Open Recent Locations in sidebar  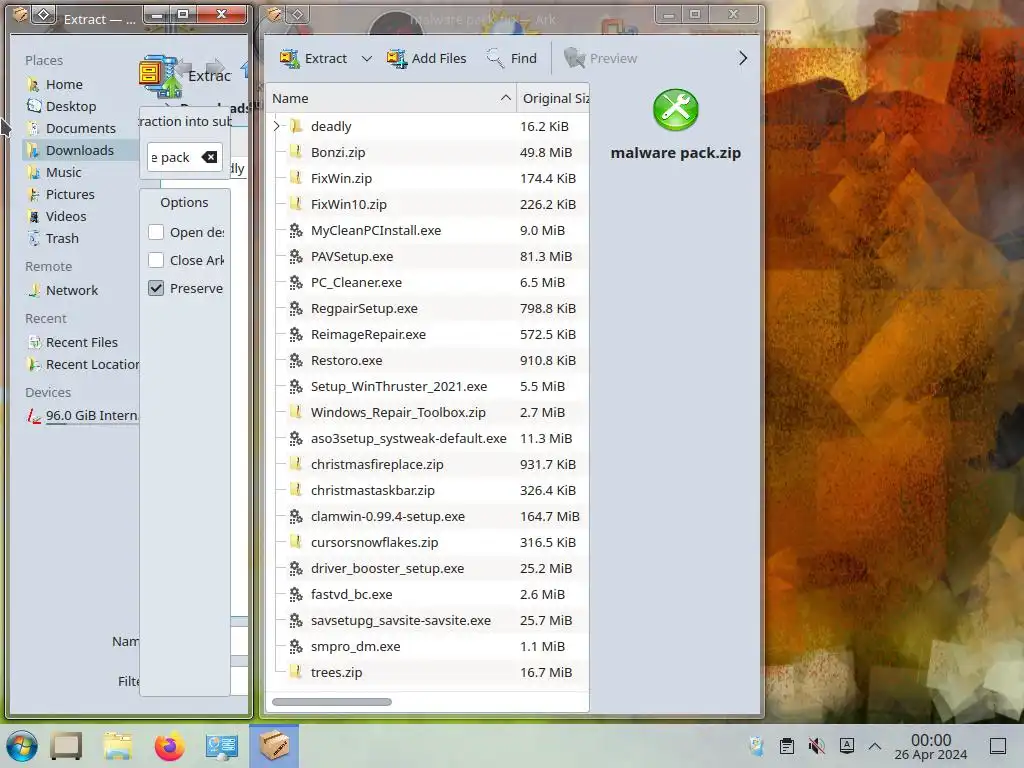80,364
